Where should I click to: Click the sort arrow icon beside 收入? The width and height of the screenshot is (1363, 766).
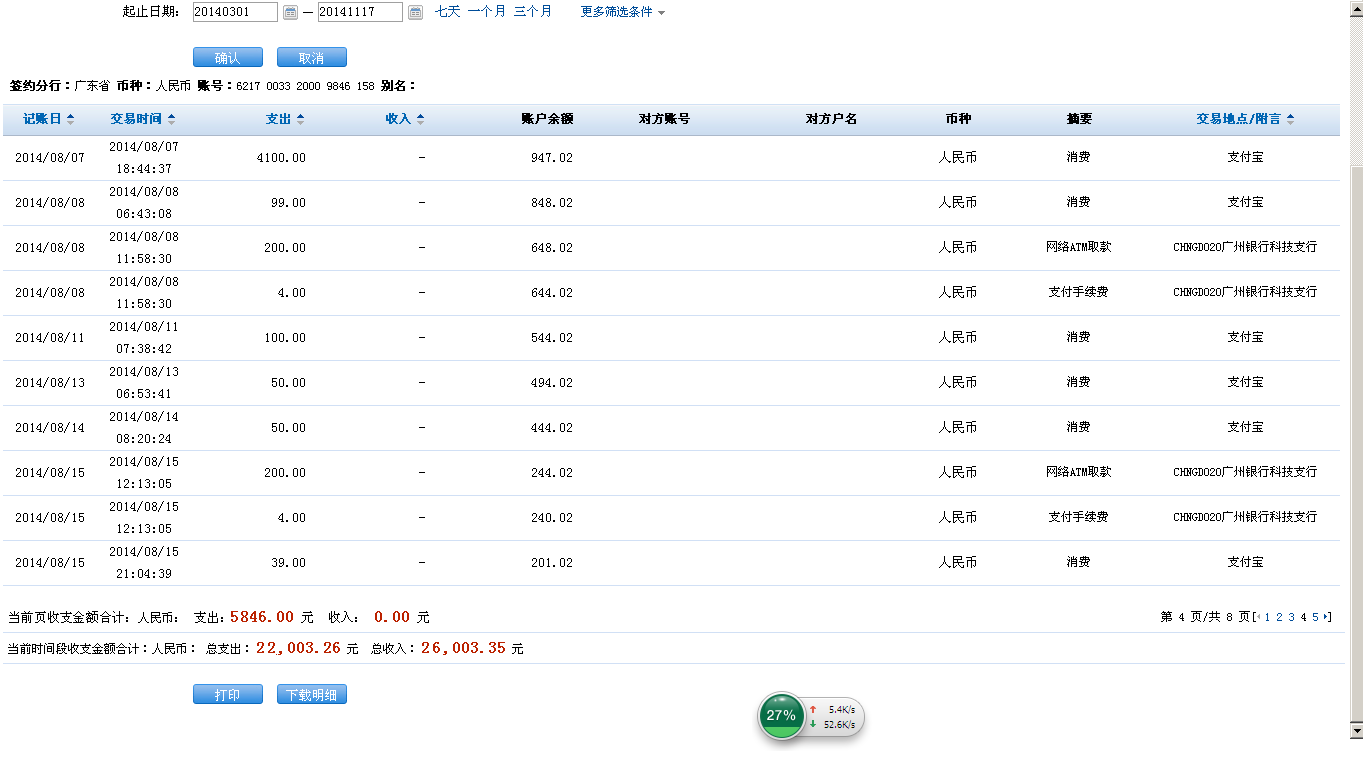click(420, 119)
